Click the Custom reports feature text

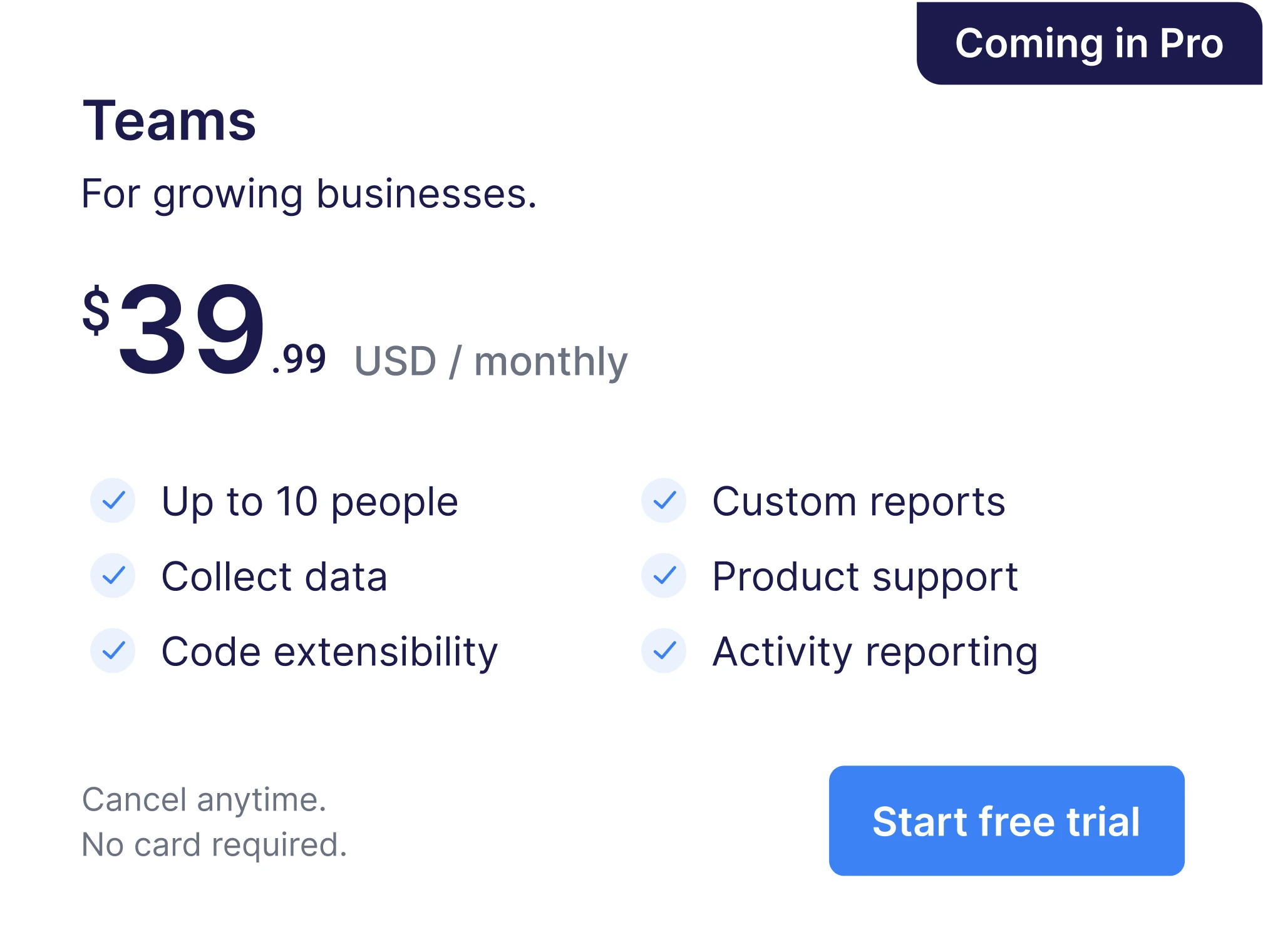858,502
